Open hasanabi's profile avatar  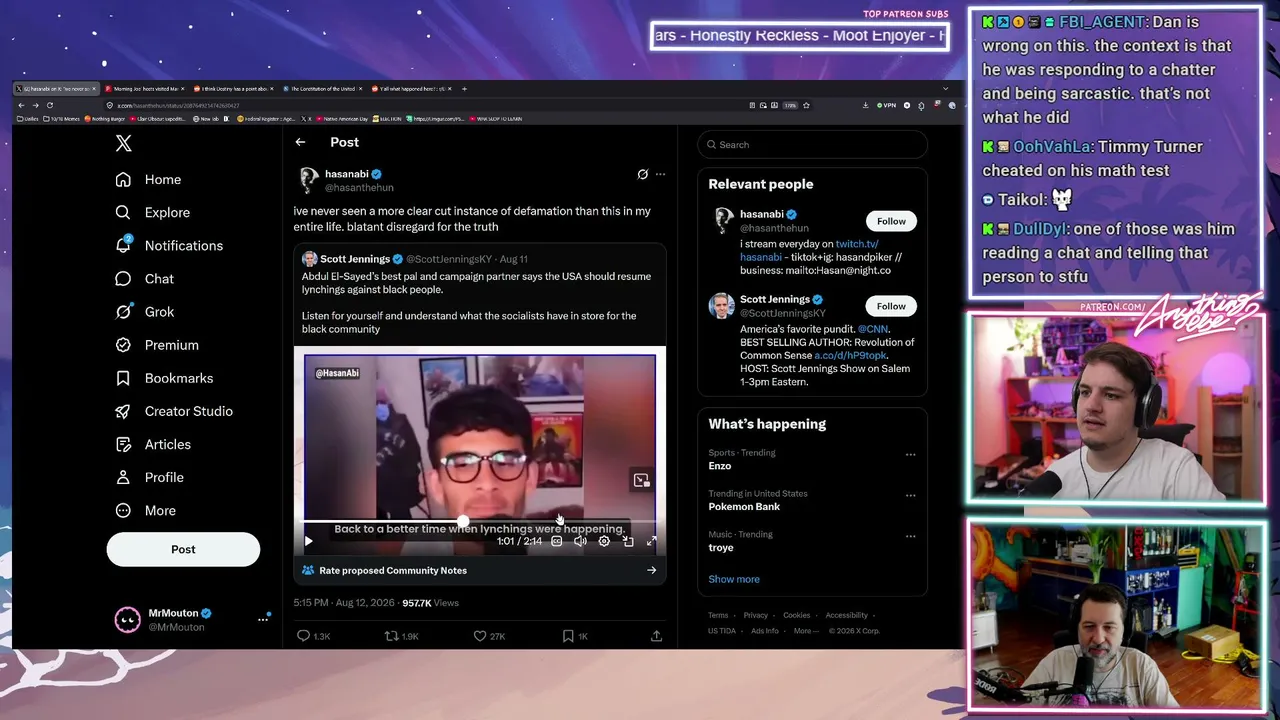click(308, 180)
